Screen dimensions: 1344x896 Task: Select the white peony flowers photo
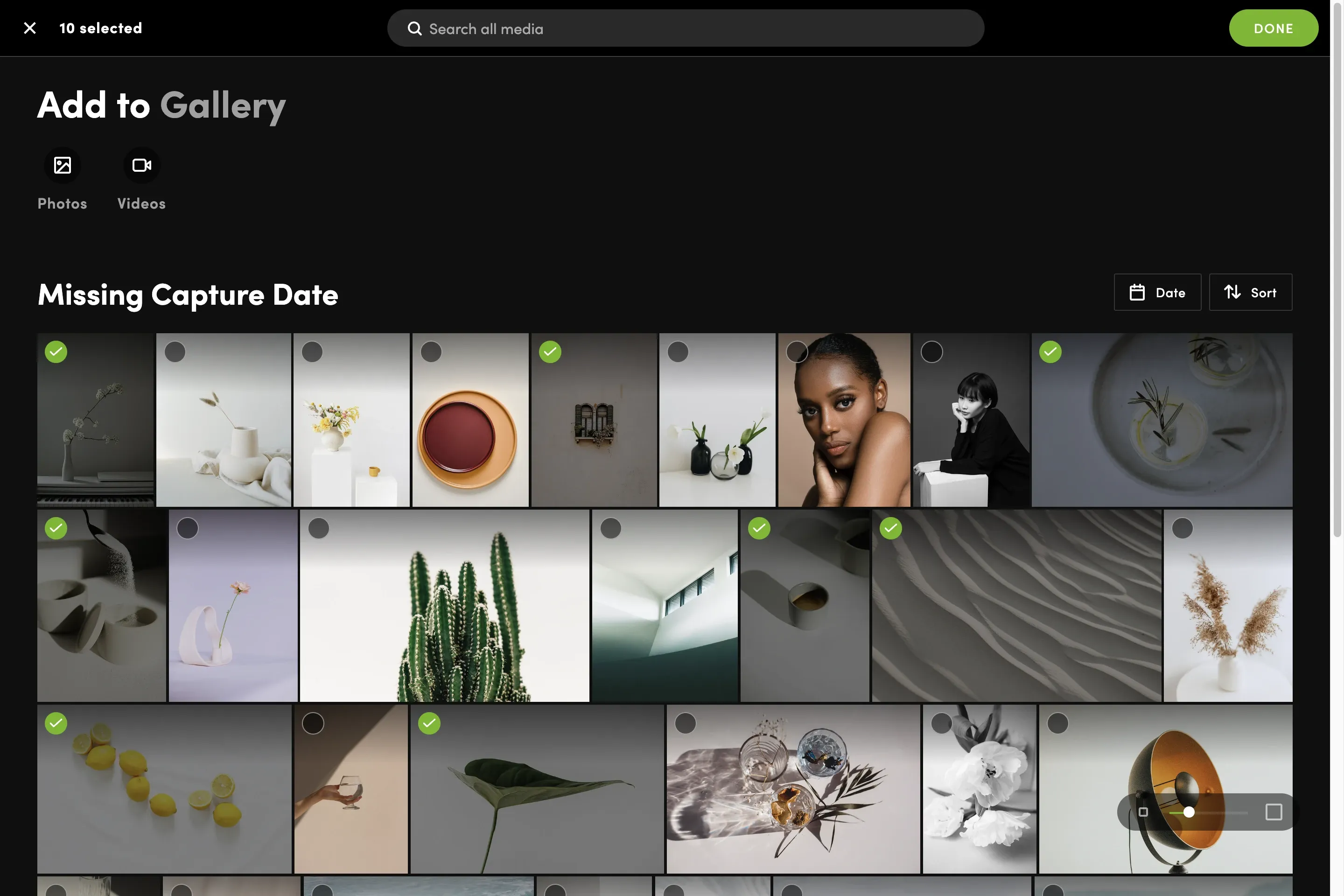pos(941,723)
